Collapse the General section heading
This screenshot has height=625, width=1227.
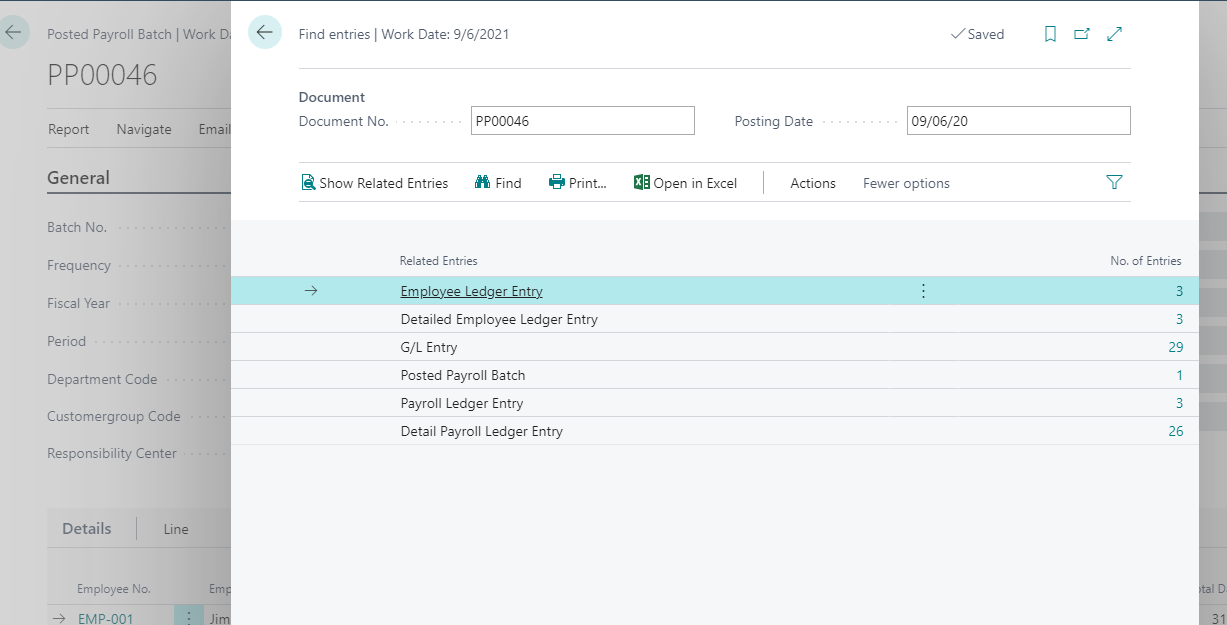(78, 178)
